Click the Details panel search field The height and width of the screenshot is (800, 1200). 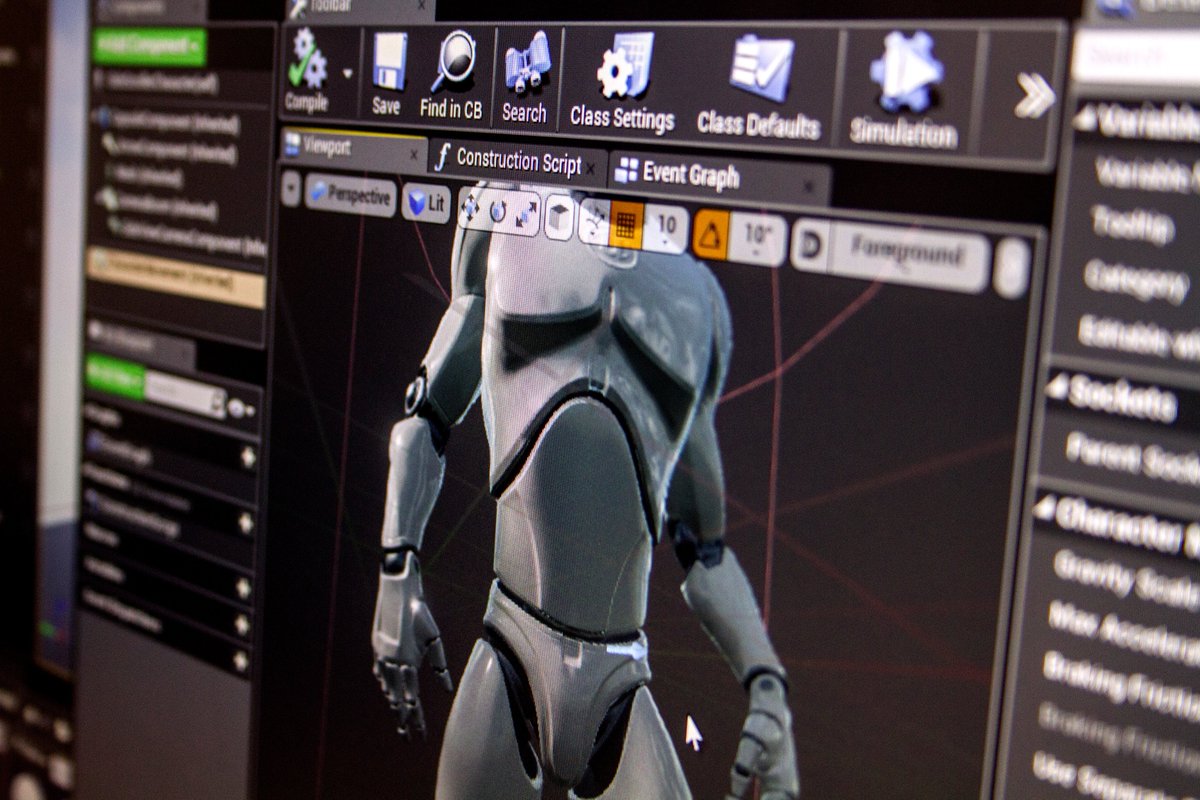[x=1137, y=57]
